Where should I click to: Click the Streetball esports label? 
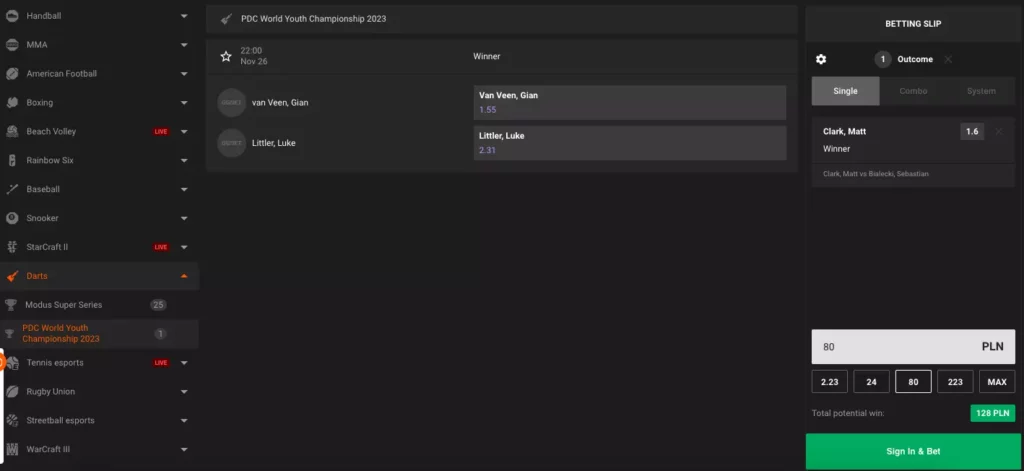click(x=60, y=420)
